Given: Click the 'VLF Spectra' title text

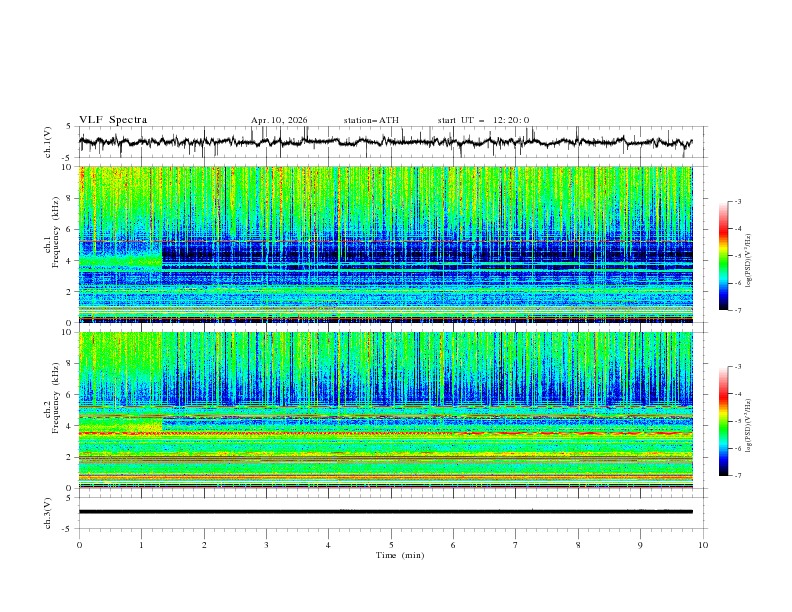Looking at the screenshot, I should 113,120.
